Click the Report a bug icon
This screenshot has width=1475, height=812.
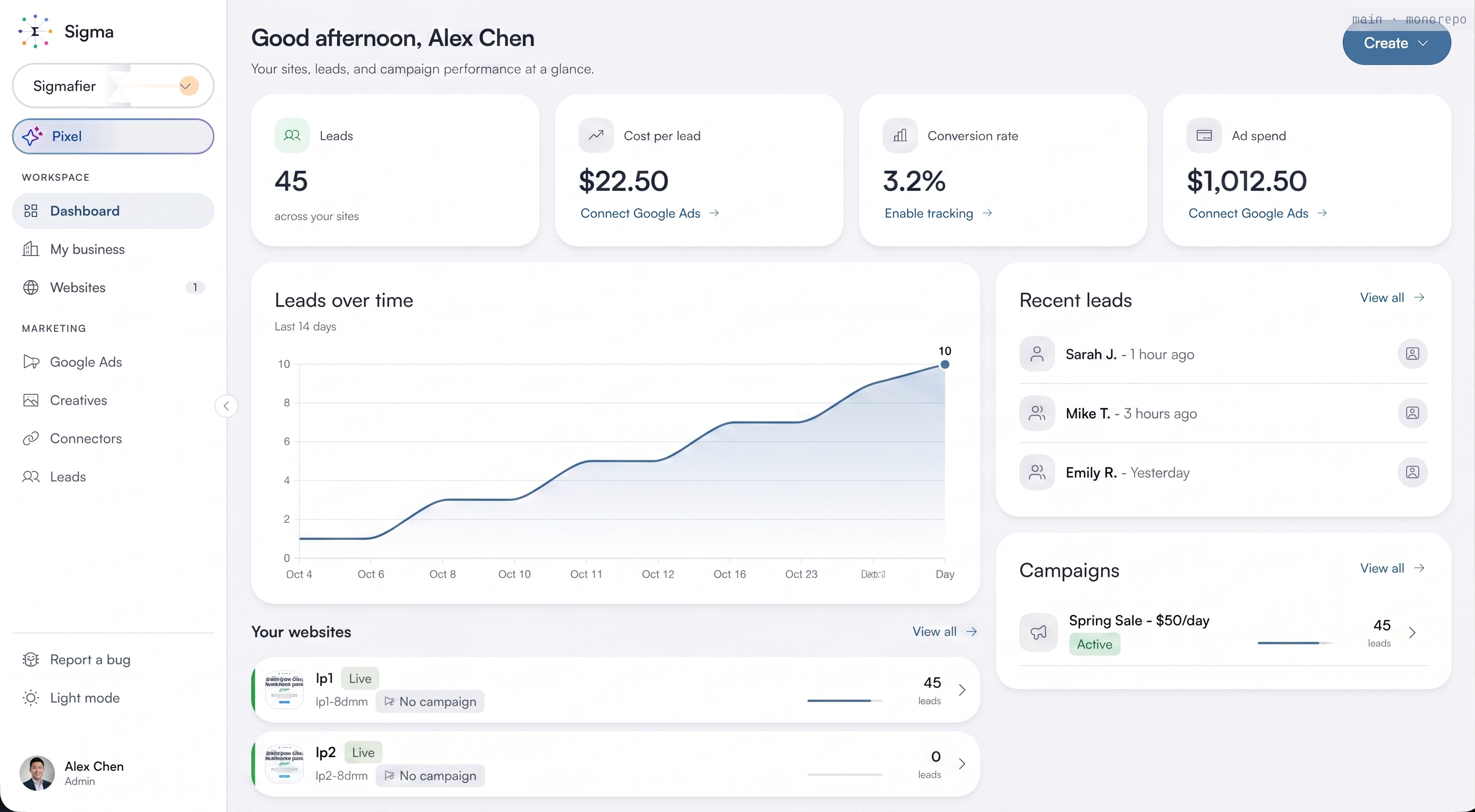pos(31,660)
